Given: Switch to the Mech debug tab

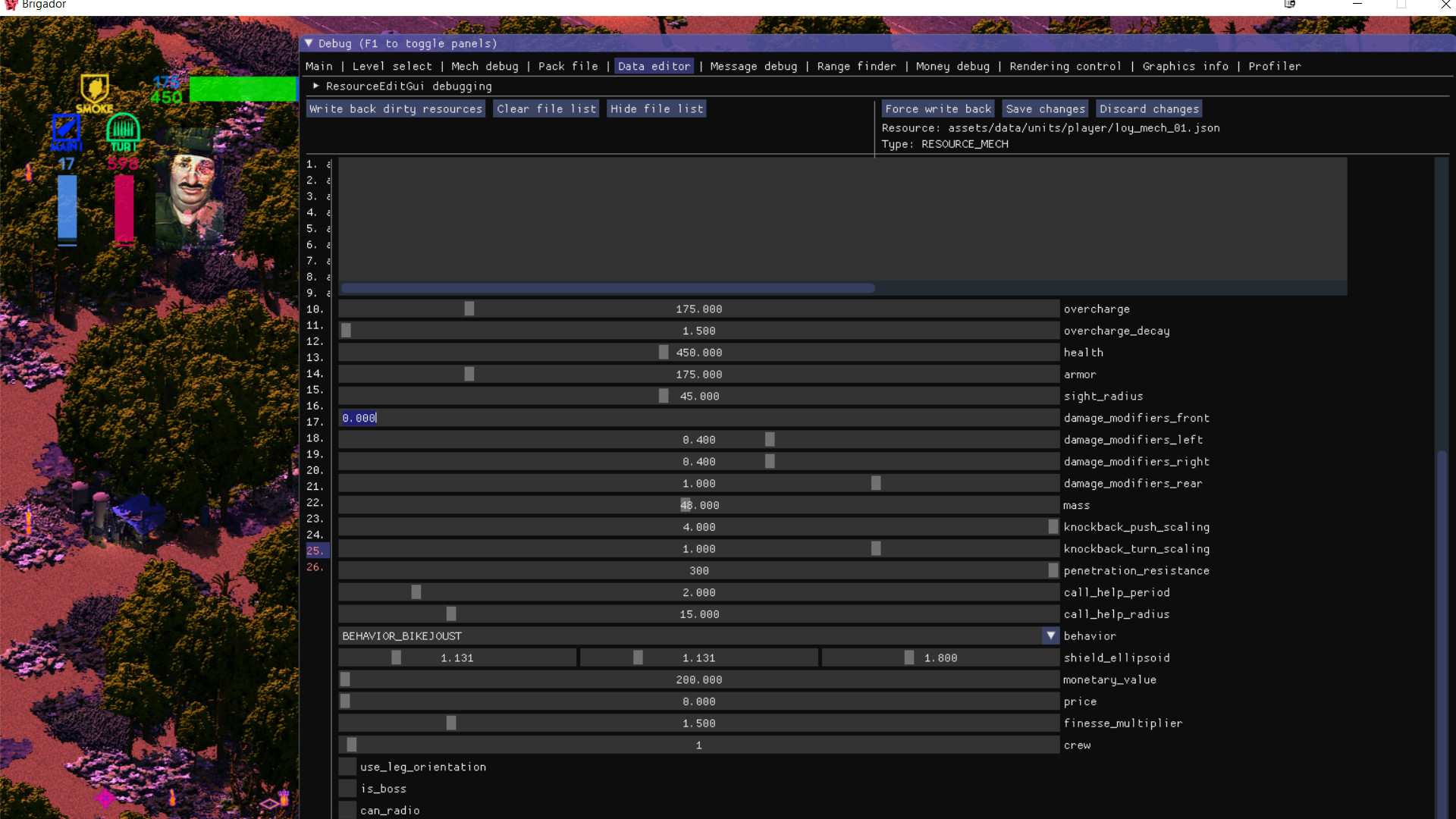Looking at the screenshot, I should click(485, 66).
